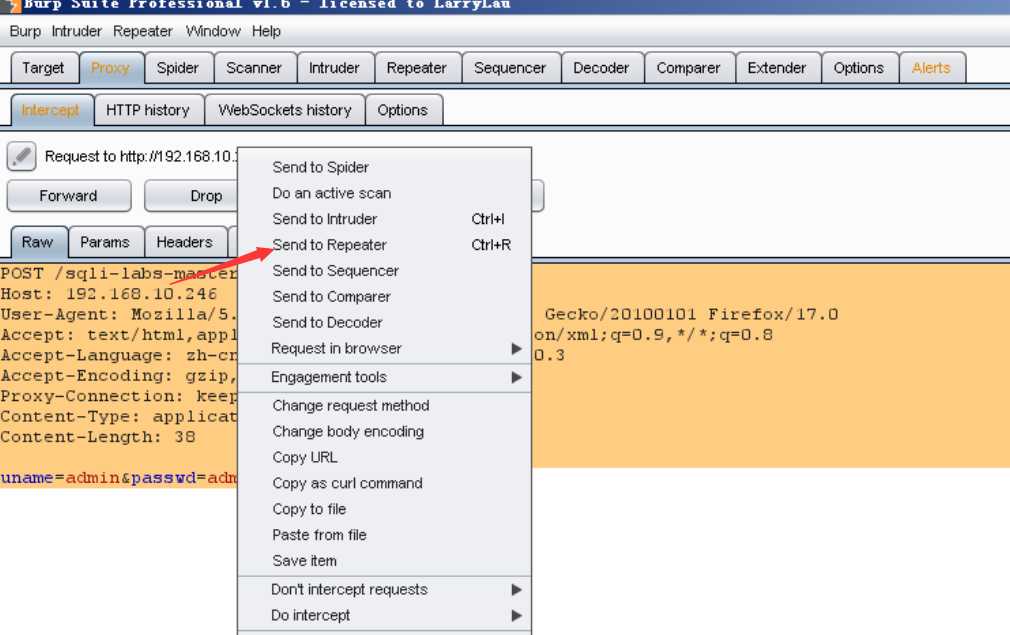Open the WebSockets history sub-tab
This screenshot has width=1010, height=635.
pyautogui.click(x=285, y=110)
